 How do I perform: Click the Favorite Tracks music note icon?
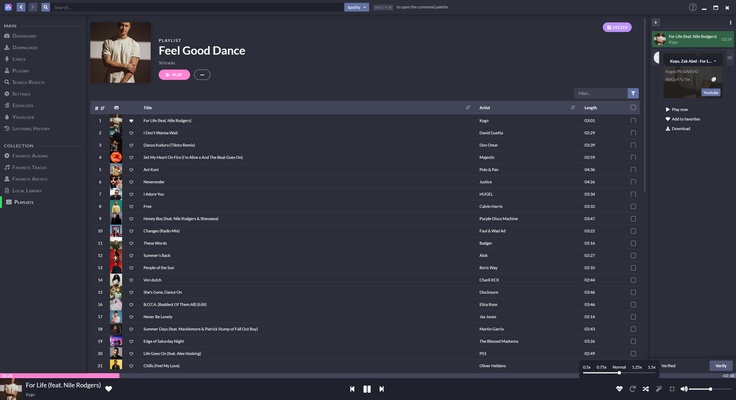point(7,167)
